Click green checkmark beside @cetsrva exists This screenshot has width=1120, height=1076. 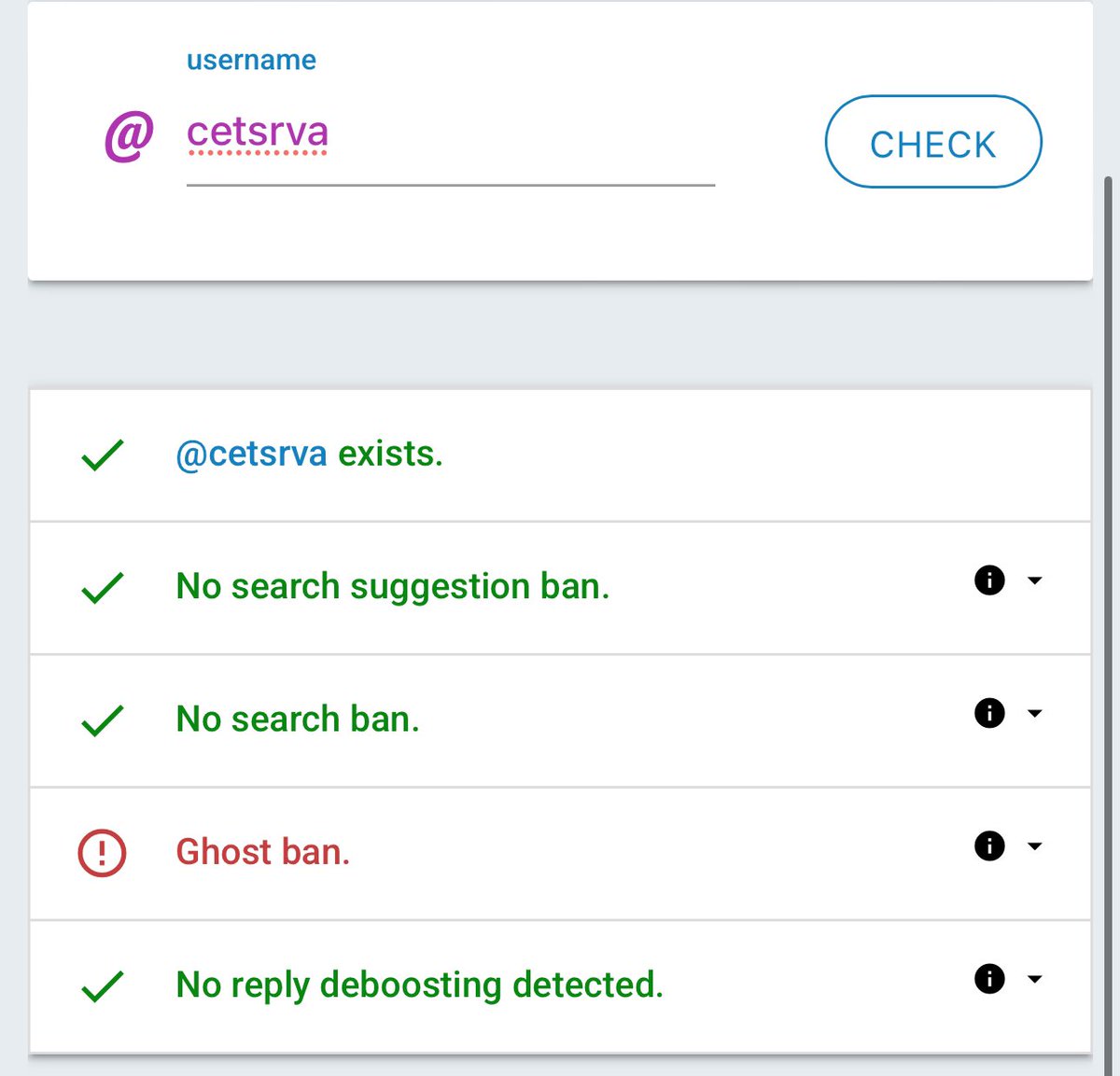pyautogui.click(x=103, y=455)
